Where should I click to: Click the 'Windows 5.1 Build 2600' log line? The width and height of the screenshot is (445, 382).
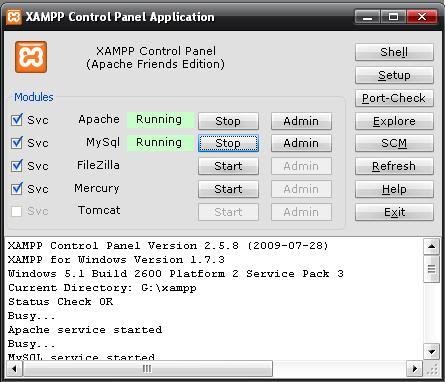click(176, 274)
